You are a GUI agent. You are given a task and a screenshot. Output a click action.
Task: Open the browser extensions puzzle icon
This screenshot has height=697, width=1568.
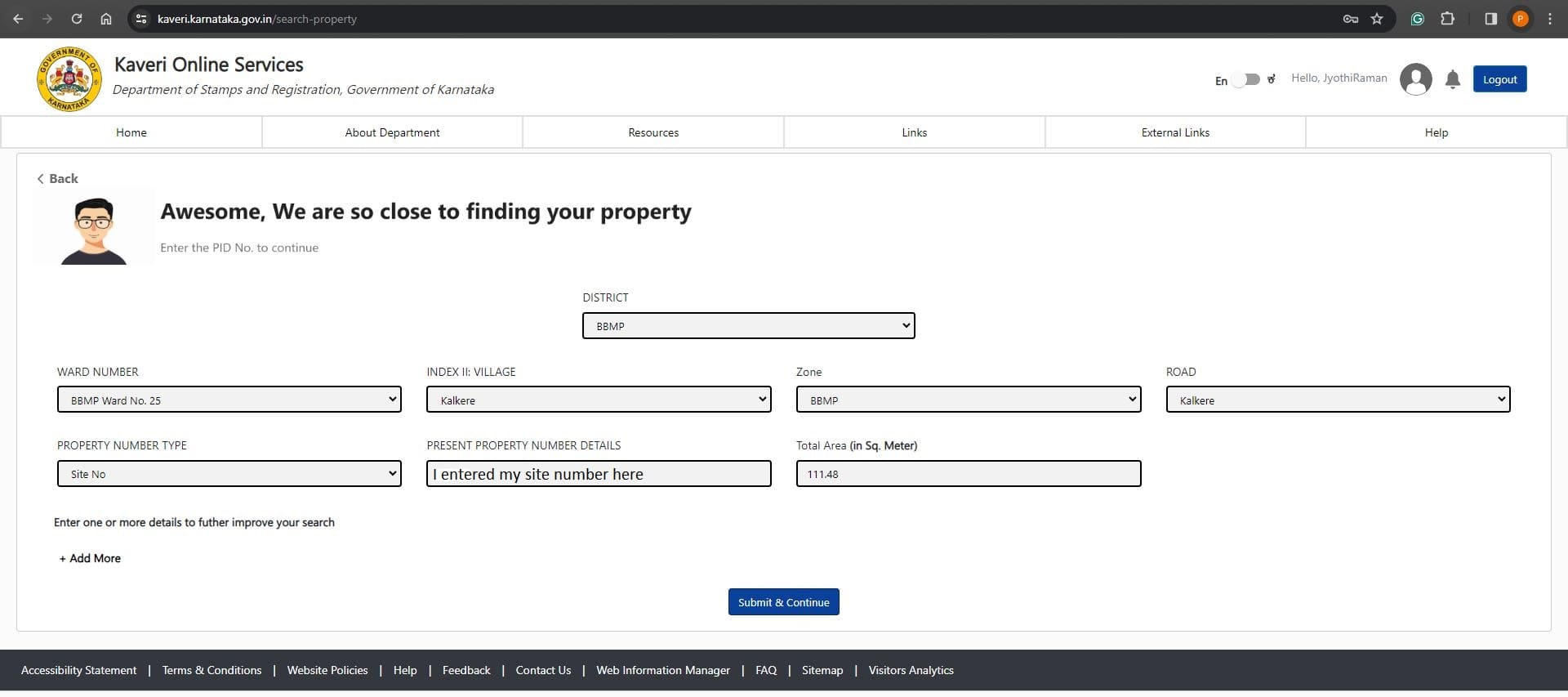point(1447,19)
